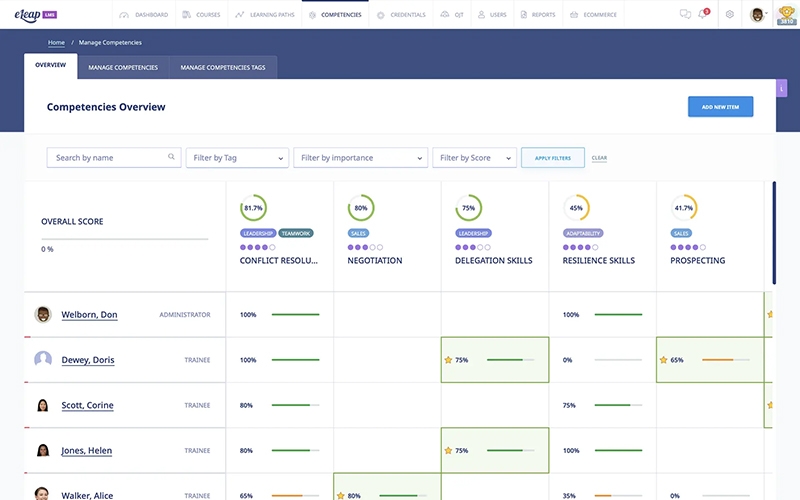
Task: Click the purple side panel toggle on right edge
Action: pyautogui.click(x=781, y=88)
